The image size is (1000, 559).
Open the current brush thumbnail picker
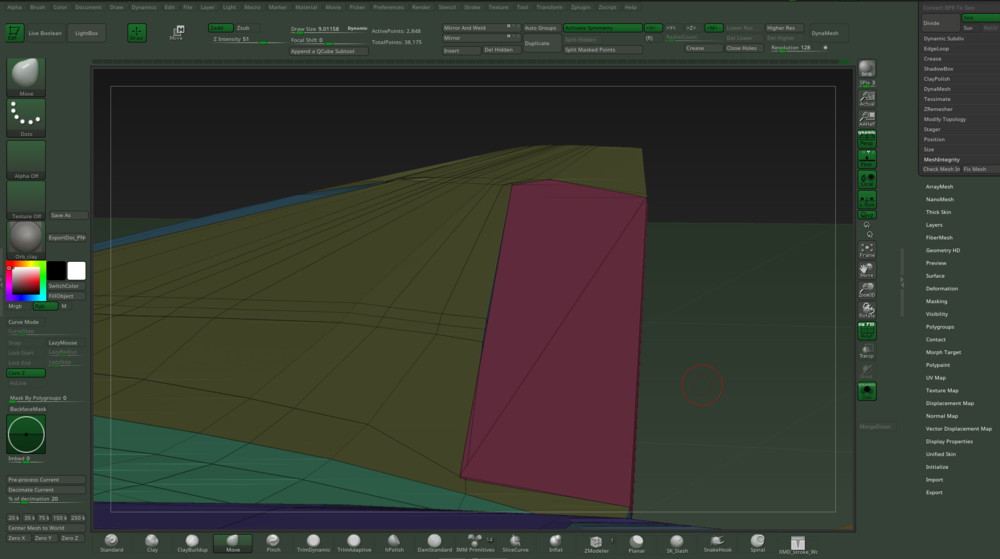[25, 77]
